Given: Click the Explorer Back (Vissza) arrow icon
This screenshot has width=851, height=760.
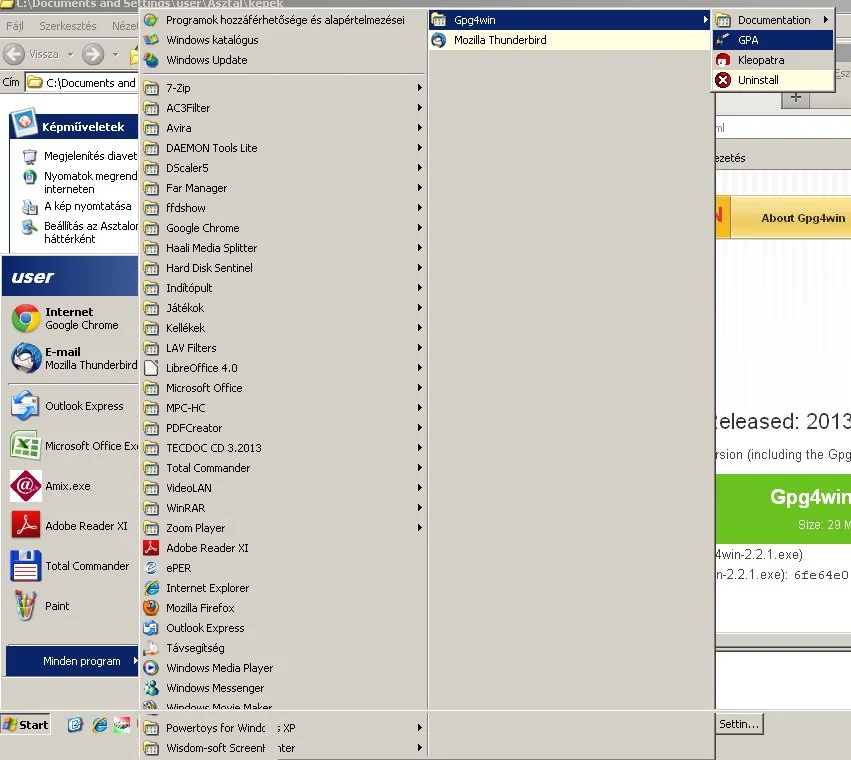Looking at the screenshot, I should (14, 54).
